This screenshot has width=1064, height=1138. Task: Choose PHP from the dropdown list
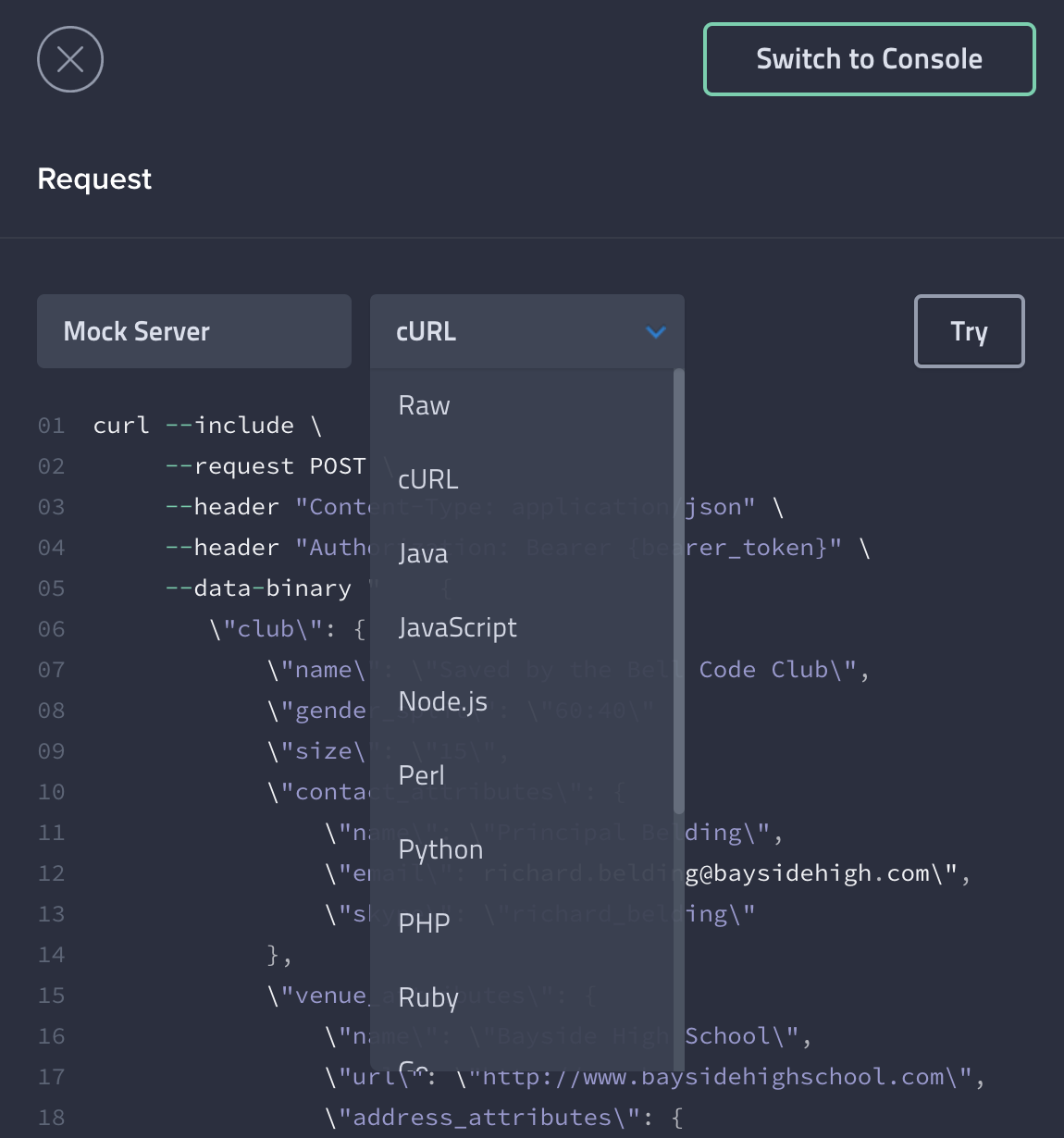pos(424,923)
